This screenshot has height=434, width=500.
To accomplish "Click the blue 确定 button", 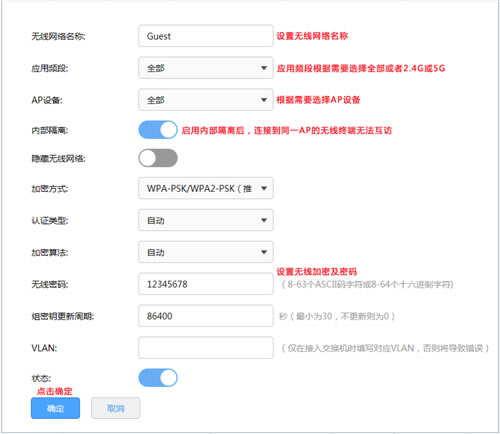I will (x=55, y=408).
